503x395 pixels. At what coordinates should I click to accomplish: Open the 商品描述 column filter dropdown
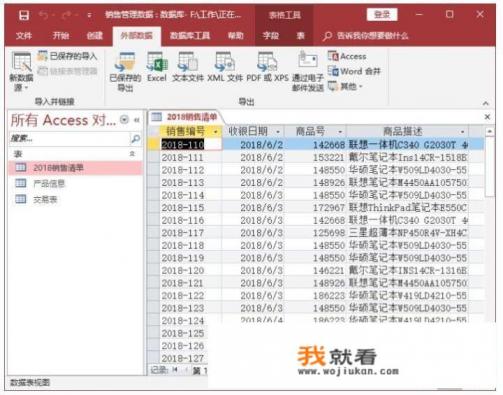pyautogui.click(x=462, y=132)
